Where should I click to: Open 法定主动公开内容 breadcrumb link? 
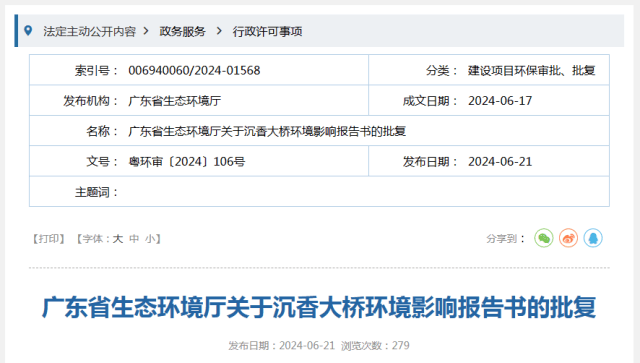pyautogui.click(x=89, y=31)
